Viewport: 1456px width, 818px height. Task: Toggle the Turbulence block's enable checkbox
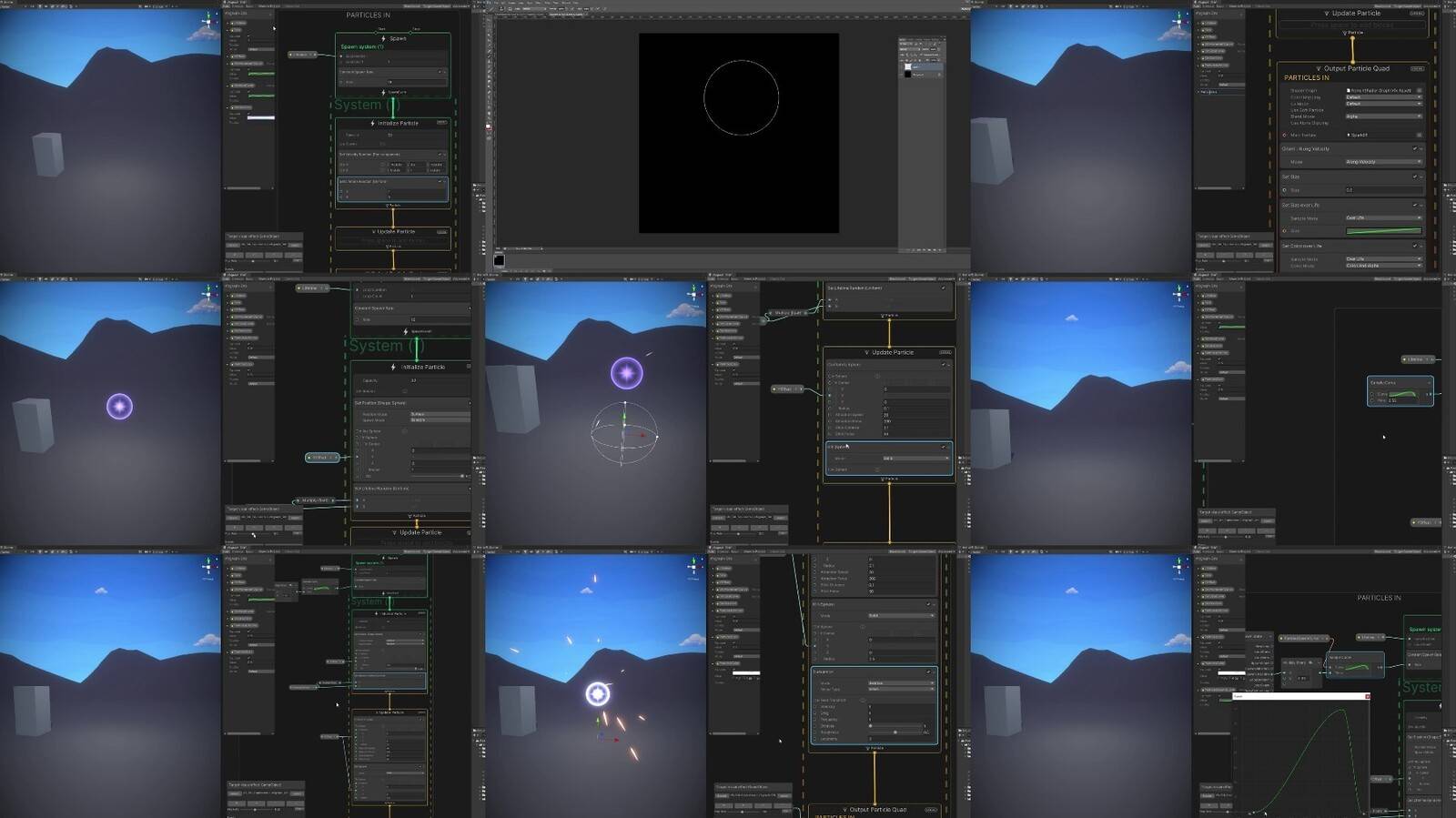[x=929, y=672]
